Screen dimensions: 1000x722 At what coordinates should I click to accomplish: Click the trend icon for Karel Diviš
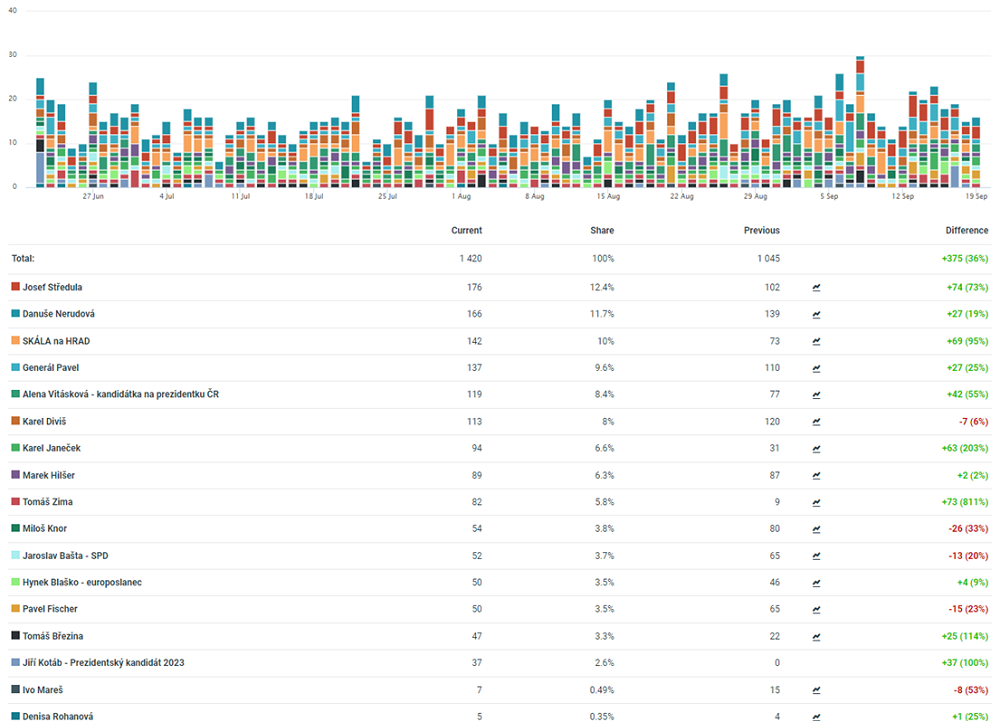pos(817,422)
